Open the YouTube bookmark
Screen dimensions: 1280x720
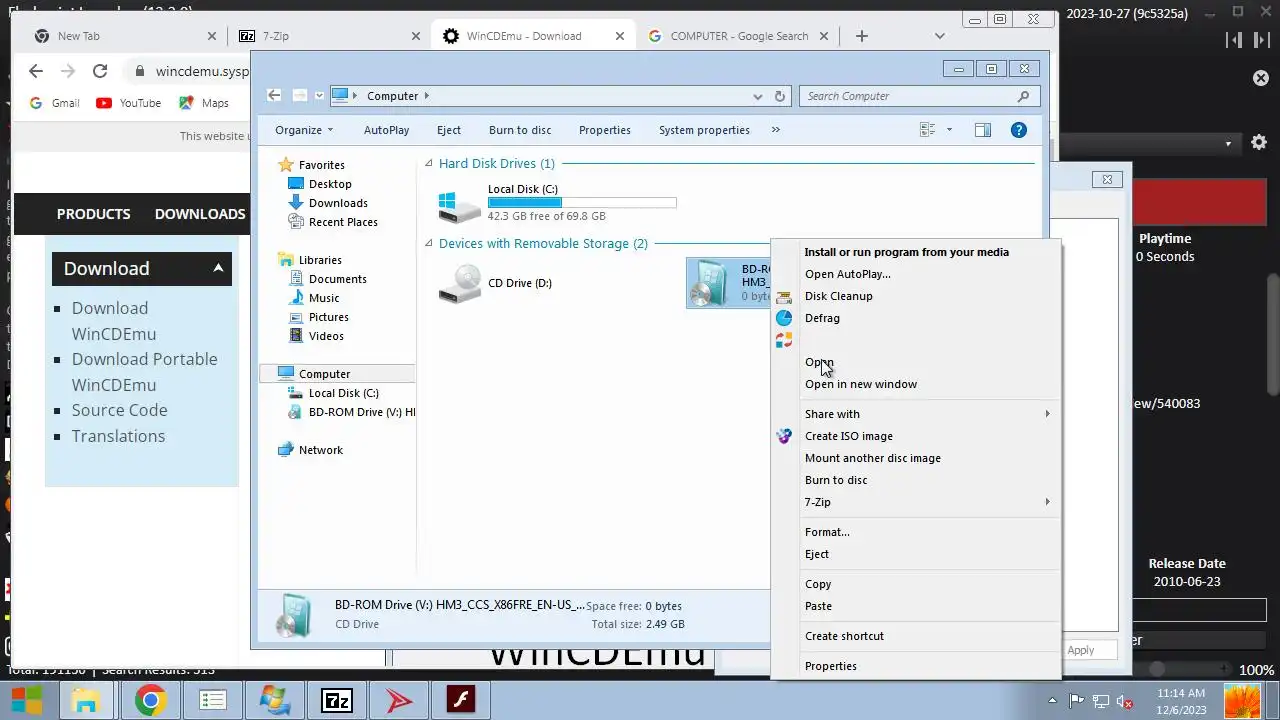point(128,103)
